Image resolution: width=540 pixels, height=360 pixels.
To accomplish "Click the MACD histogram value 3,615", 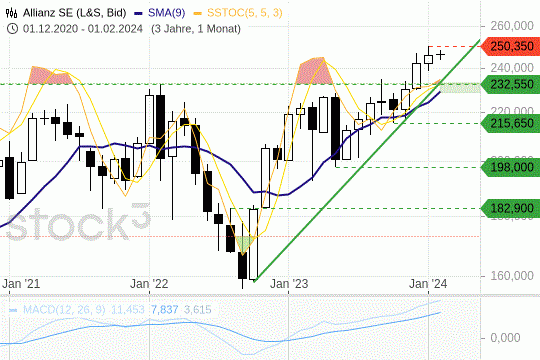I will click(198, 309).
